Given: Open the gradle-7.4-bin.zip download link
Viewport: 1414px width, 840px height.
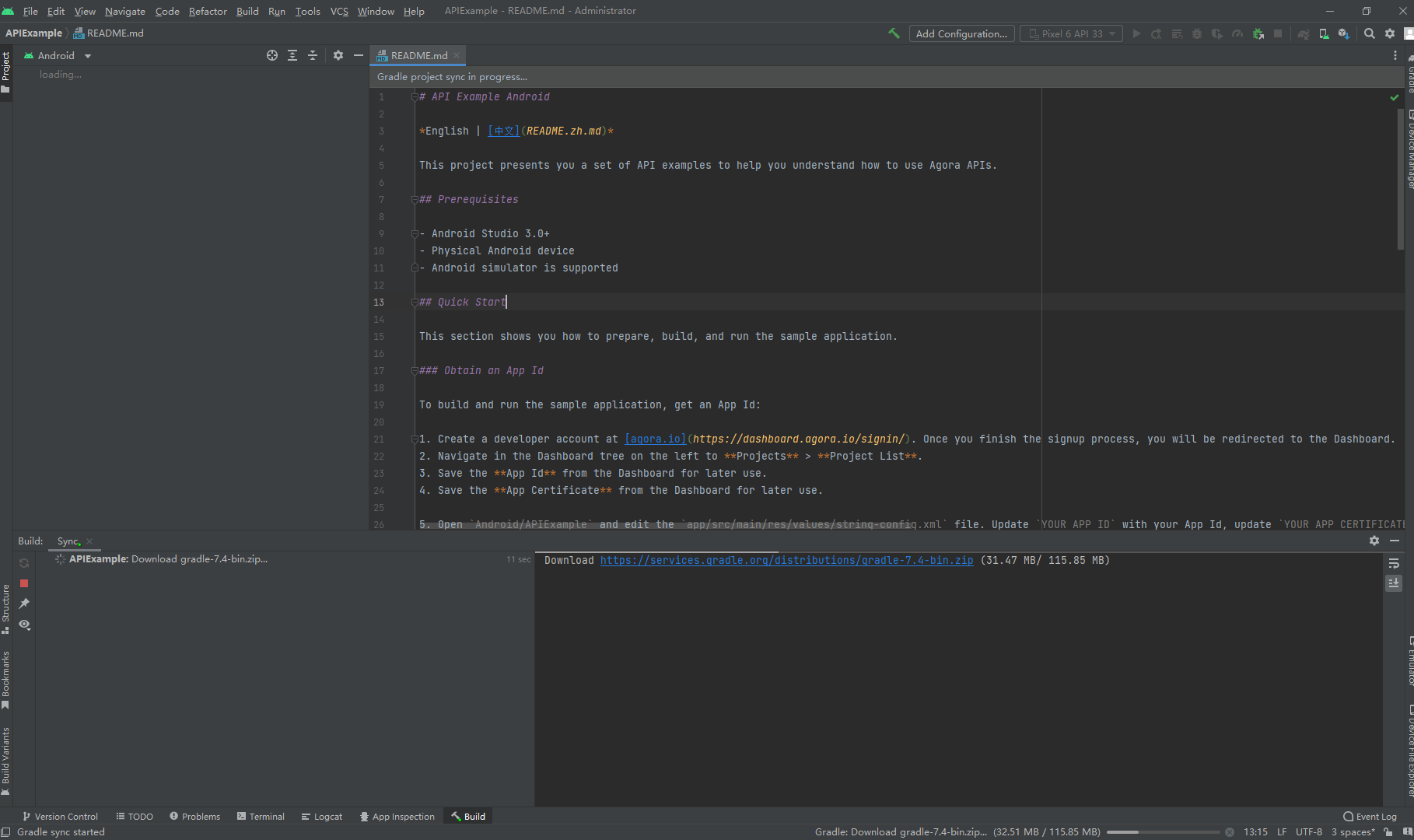Looking at the screenshot, I should click(x=786, y=560).
